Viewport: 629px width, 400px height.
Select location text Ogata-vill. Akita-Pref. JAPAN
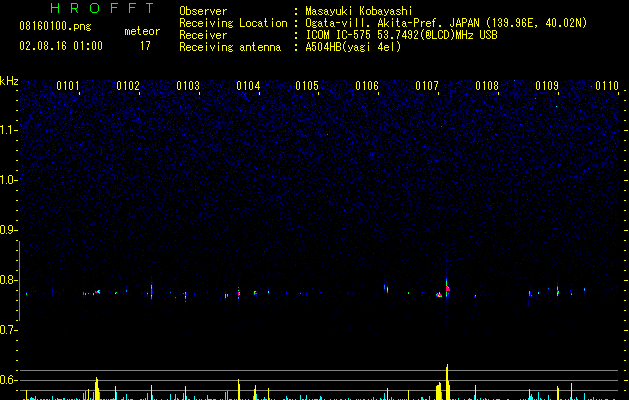(392, 23)
